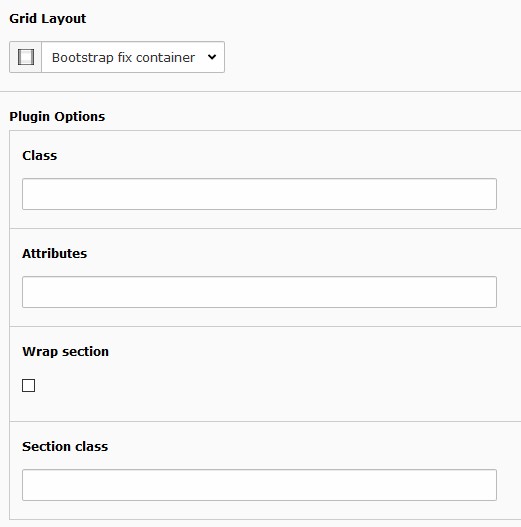Focus the Section class input field

tap(259, 485)
